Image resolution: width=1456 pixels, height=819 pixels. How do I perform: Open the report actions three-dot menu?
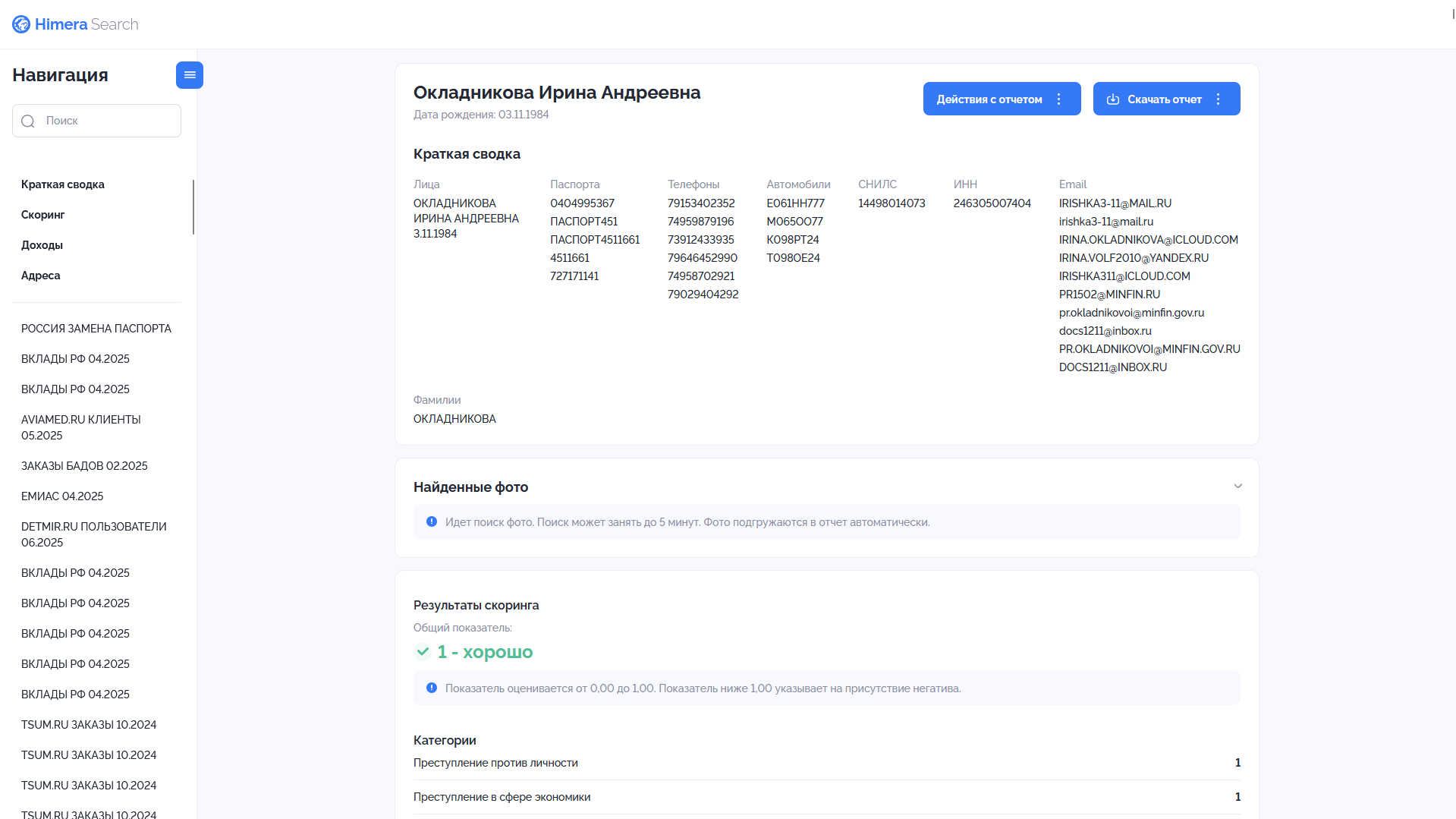[1059, 99]
